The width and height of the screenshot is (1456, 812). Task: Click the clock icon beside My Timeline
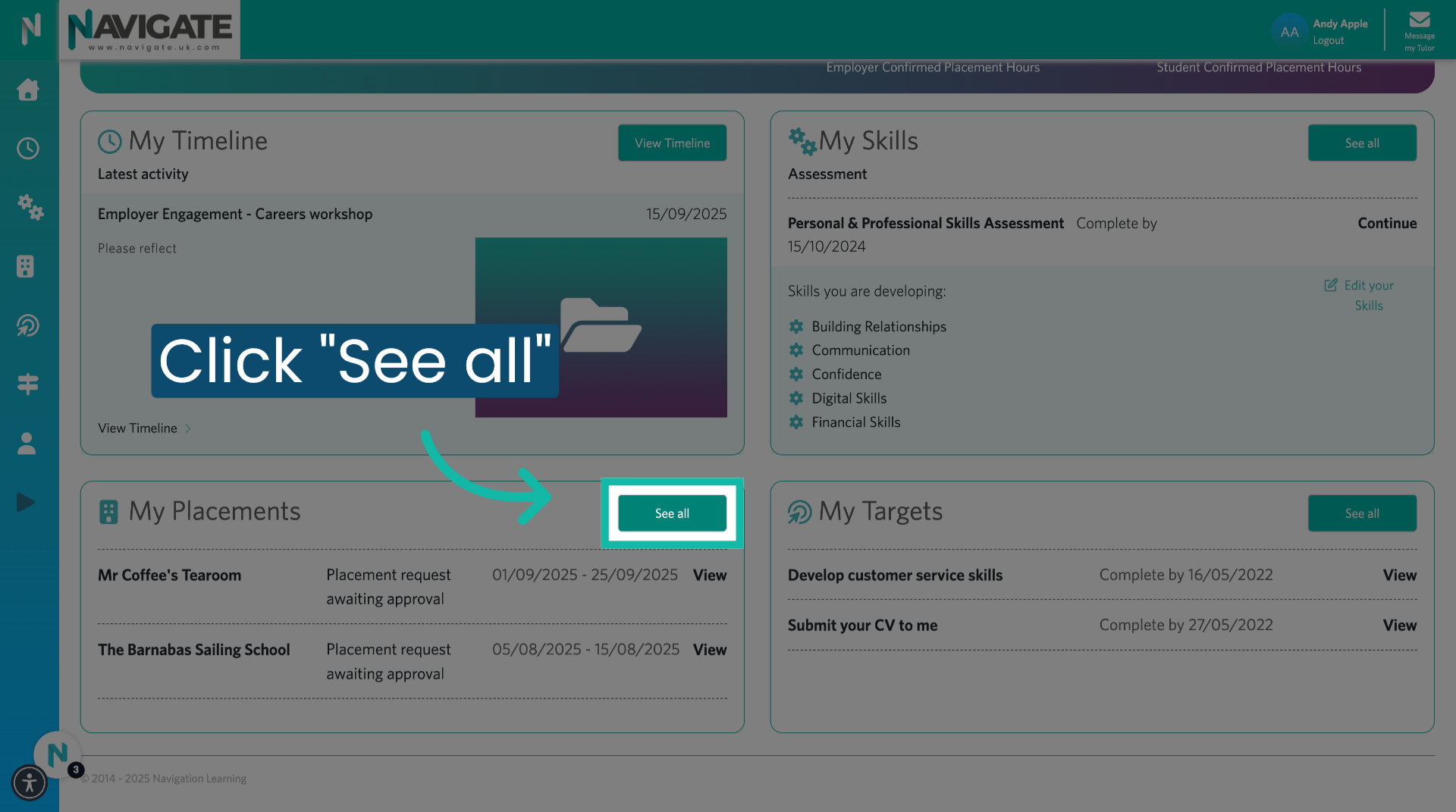coord(110,141)
